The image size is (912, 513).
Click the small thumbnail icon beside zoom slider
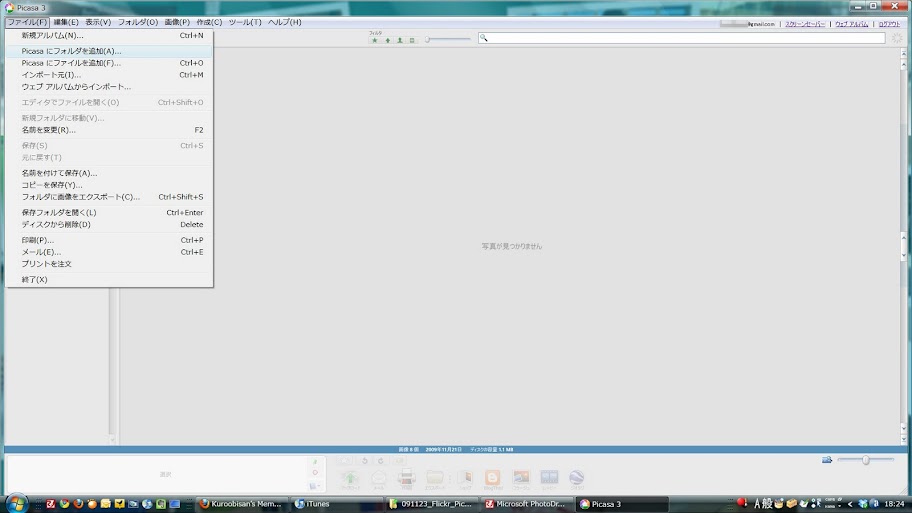[x=826, y=460]
